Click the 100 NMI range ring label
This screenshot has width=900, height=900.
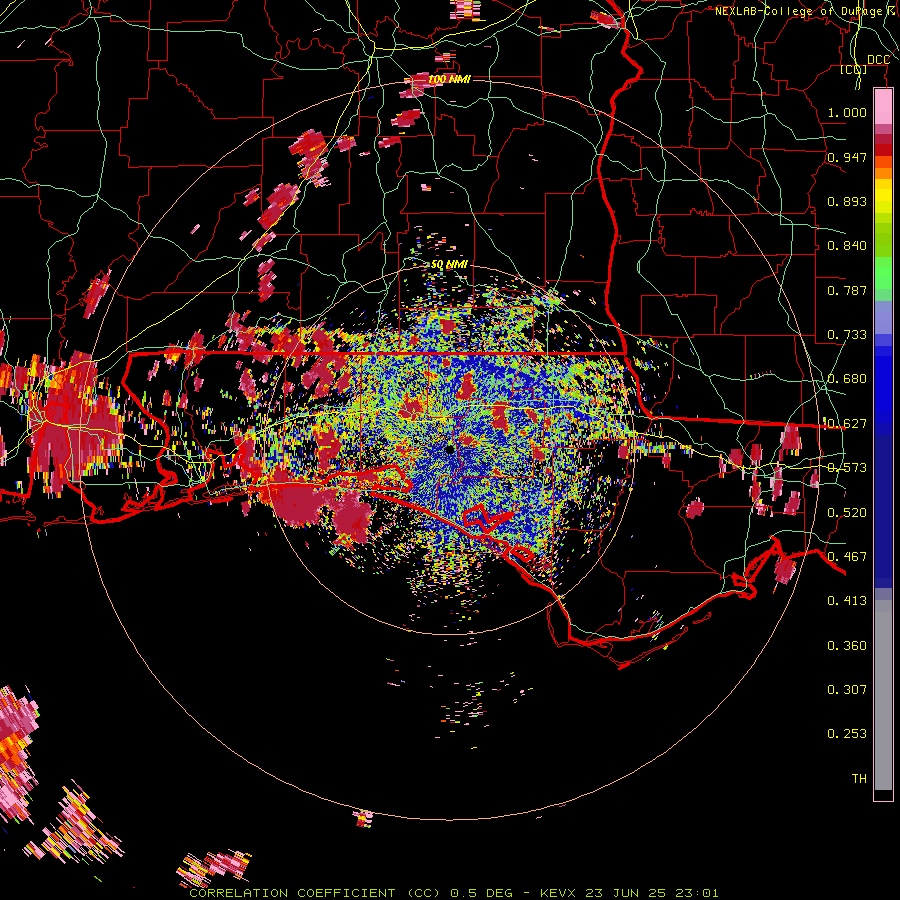point(450,79)
